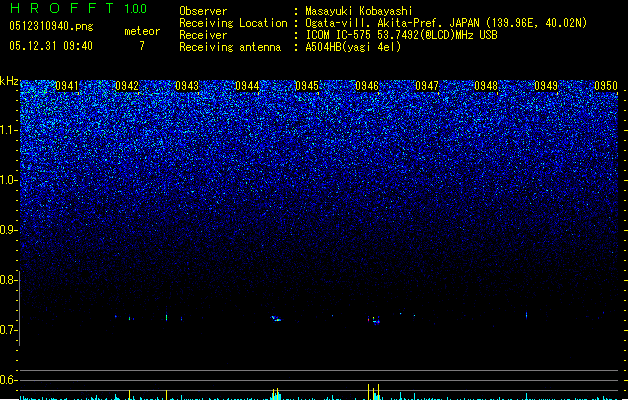Click the Receiver label
629x400 pixels.
tap(203, 35)
